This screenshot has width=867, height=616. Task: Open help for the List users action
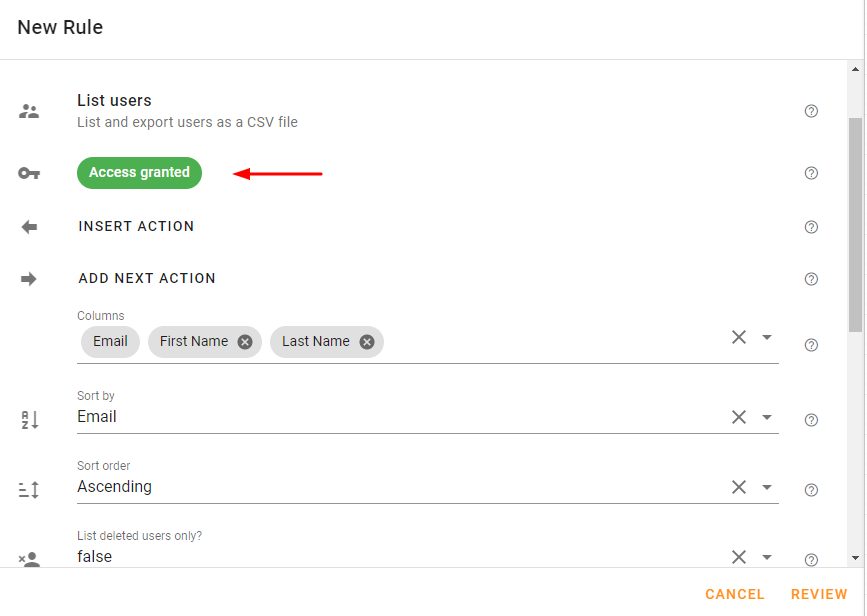811,111
